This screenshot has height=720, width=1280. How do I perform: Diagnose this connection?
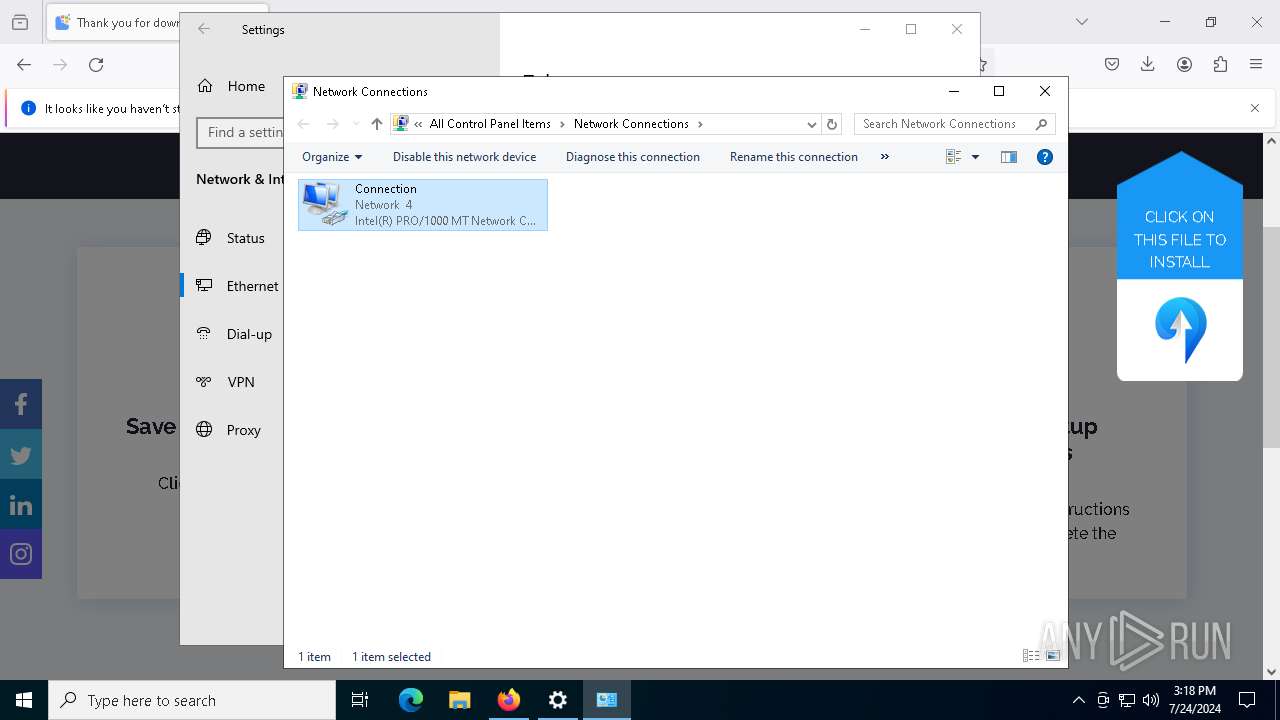(632, 157)
